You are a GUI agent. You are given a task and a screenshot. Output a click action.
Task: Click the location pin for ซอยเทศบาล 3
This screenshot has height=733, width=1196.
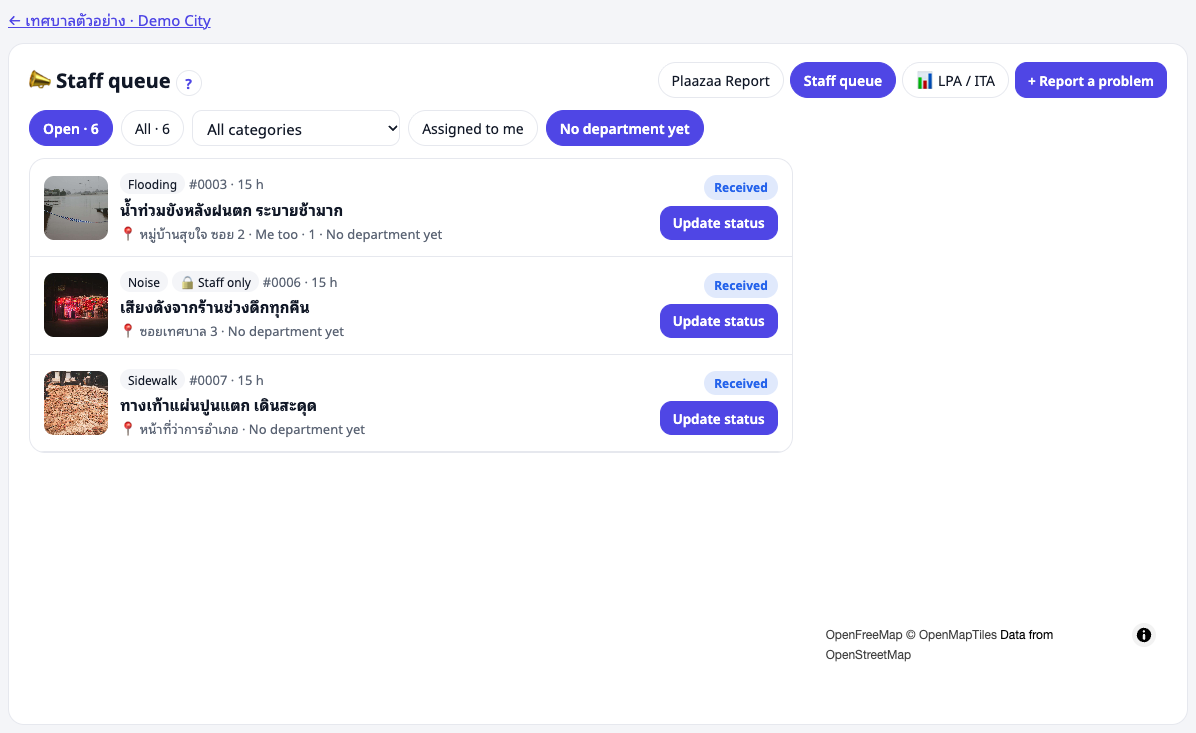pyautogui.click(x=128, y=330)
